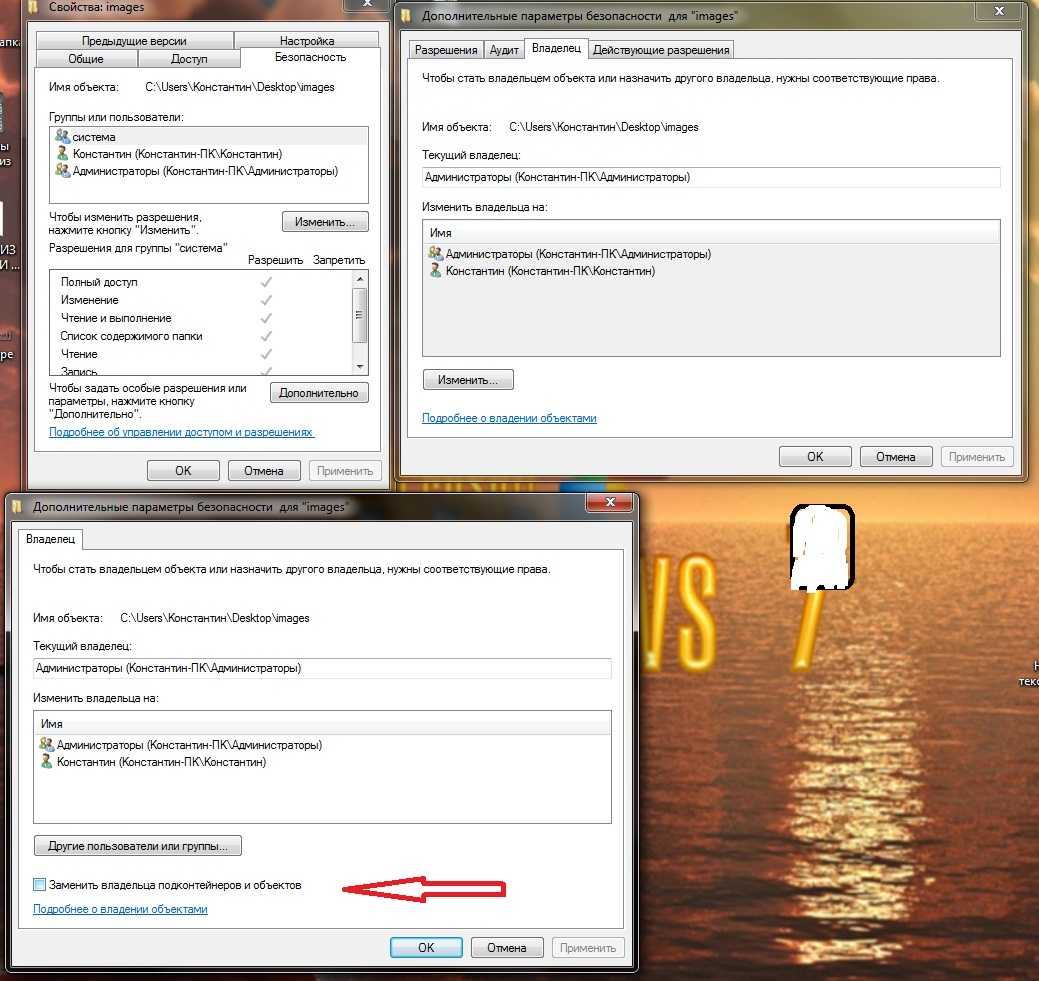Open the Действующие разрешения tab
The image size is (1039, 981).
[x=661, y=50]
